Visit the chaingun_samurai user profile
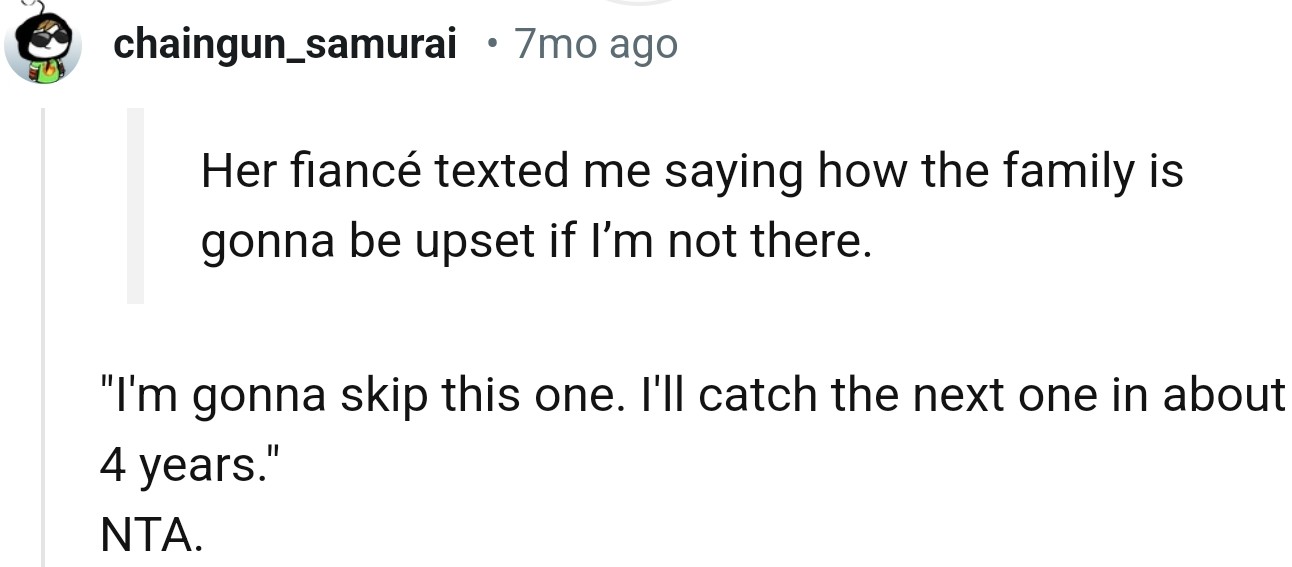 (x=285, y=44)
